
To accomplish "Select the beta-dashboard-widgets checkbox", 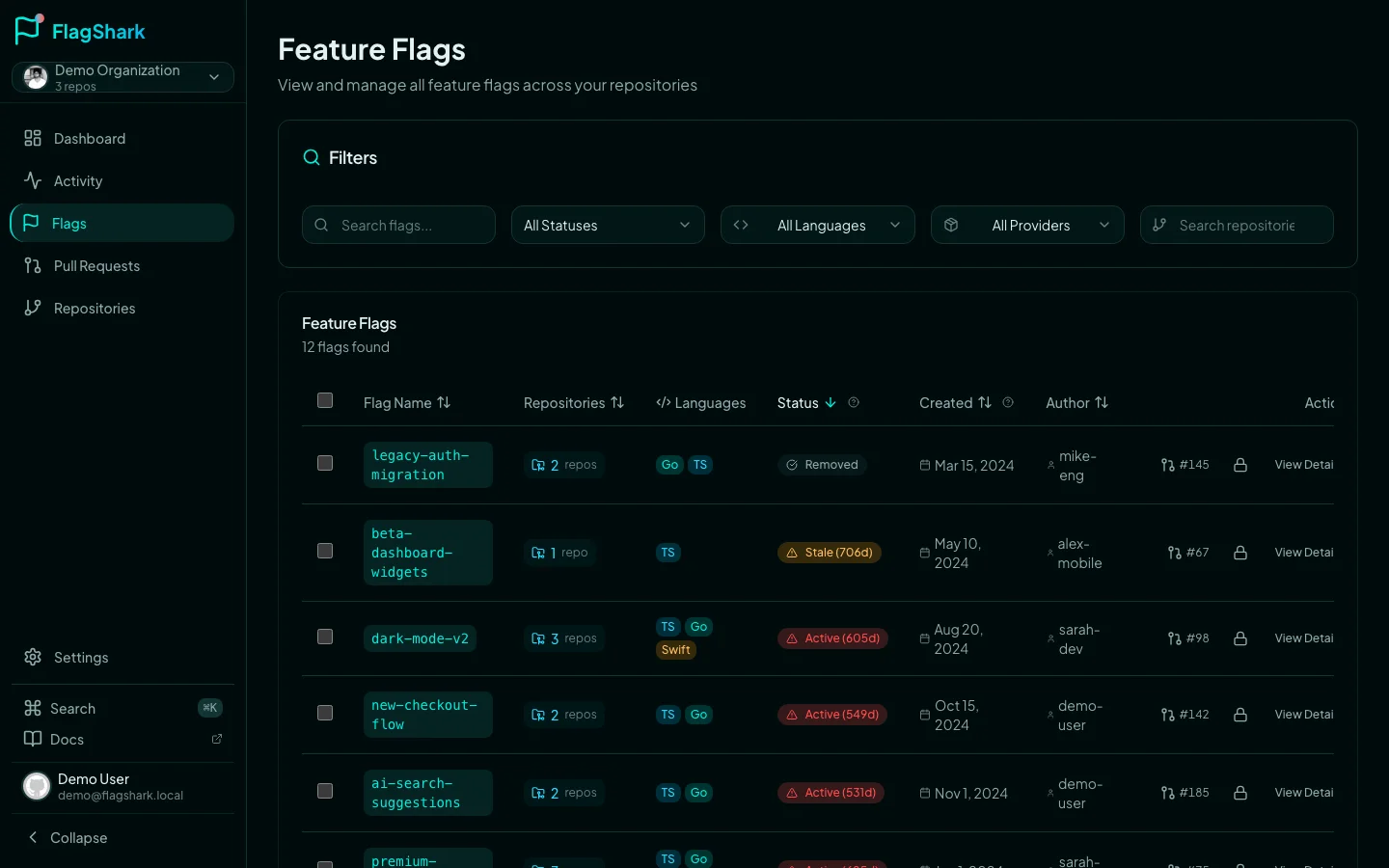I will coord(325,551).
